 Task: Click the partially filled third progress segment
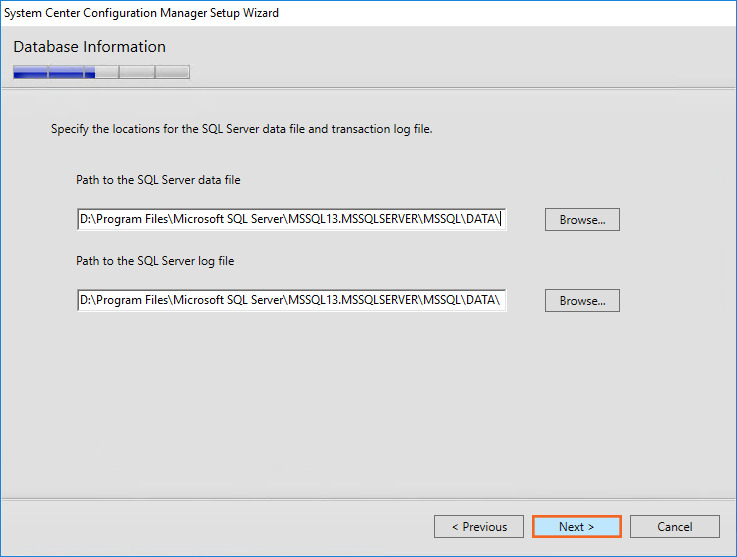coord(101,72)
